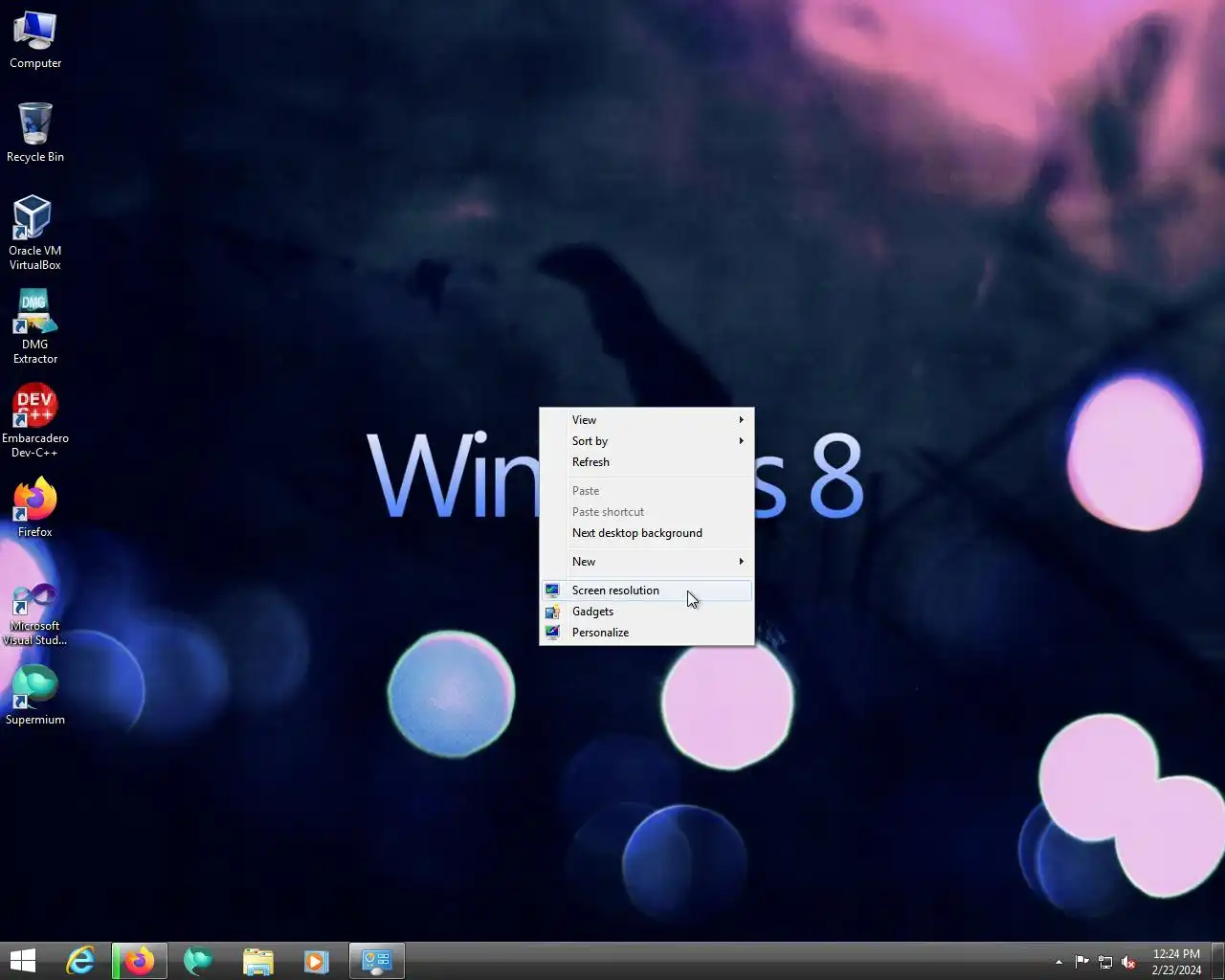
Task: Switch to Firefox in the taskbar
Action: (x=140, y=961)
